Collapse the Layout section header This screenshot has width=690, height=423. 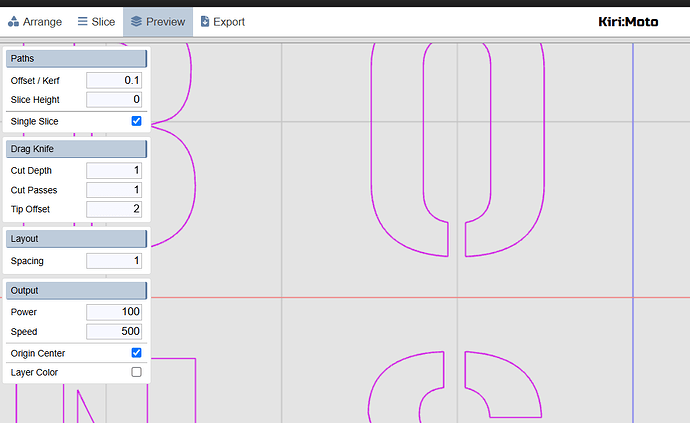point(77,239)
